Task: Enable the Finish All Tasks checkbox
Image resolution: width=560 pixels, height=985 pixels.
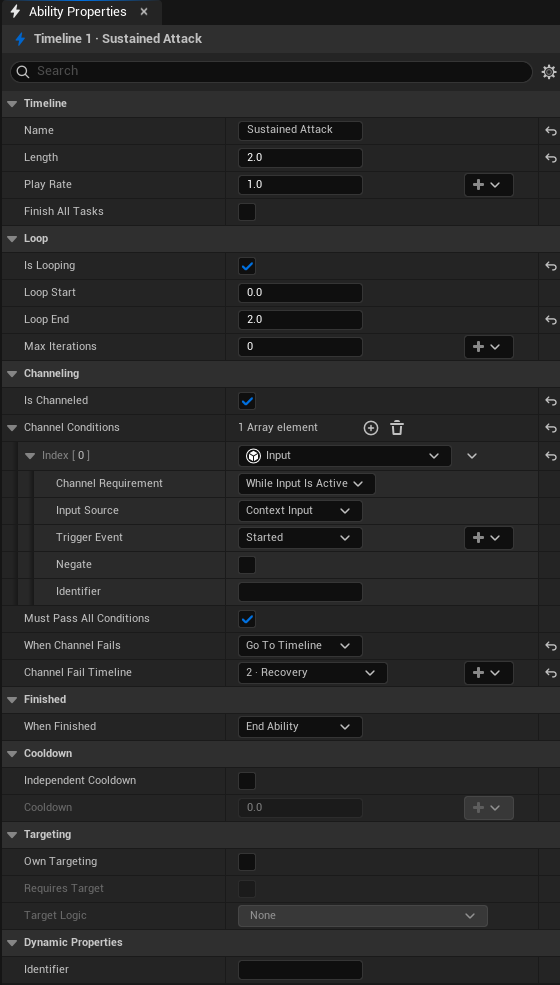Action: 247,212
